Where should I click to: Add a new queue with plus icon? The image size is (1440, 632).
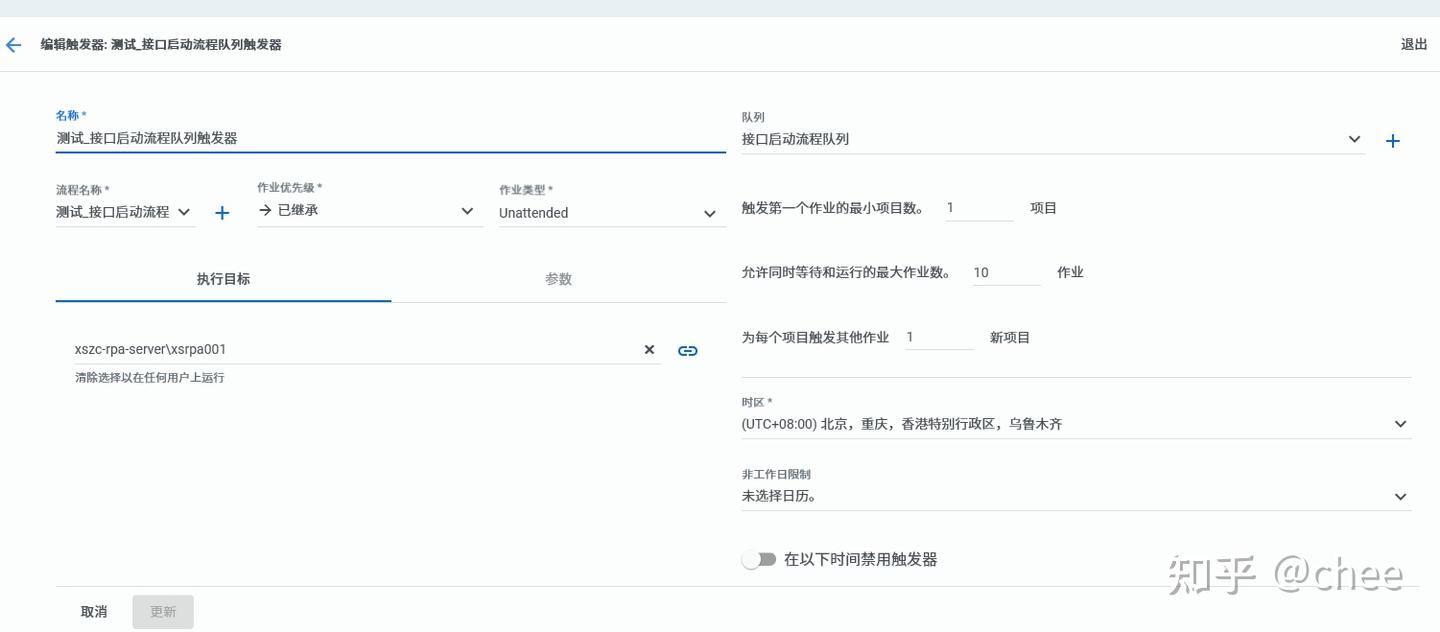[x=1392, y=141]
